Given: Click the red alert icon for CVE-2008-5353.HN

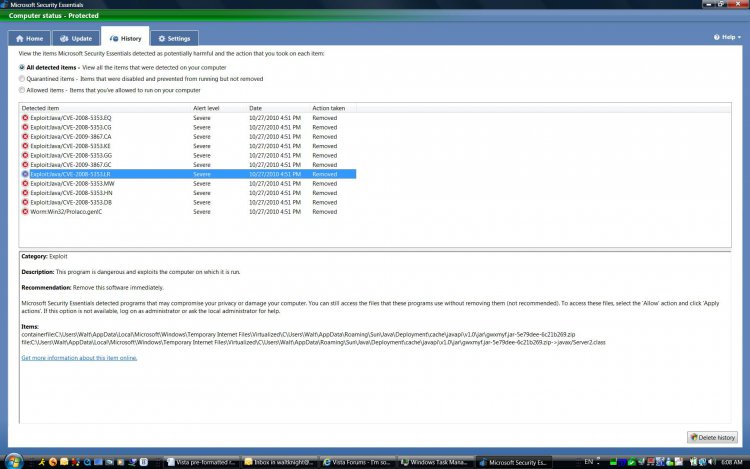Looking at the screenshot, I should point(25,193).
